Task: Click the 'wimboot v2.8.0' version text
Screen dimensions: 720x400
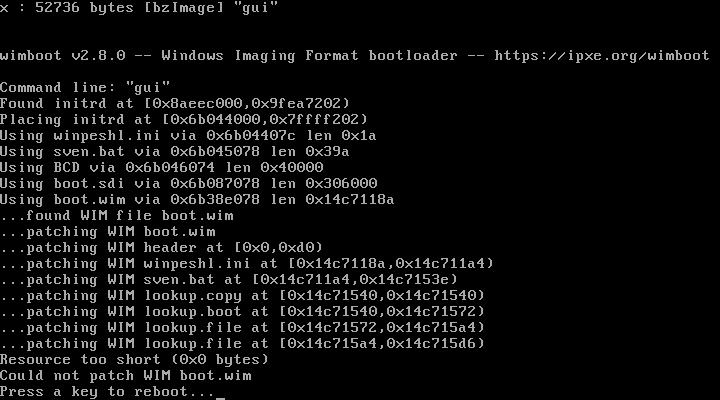Action: click(62, 56)
